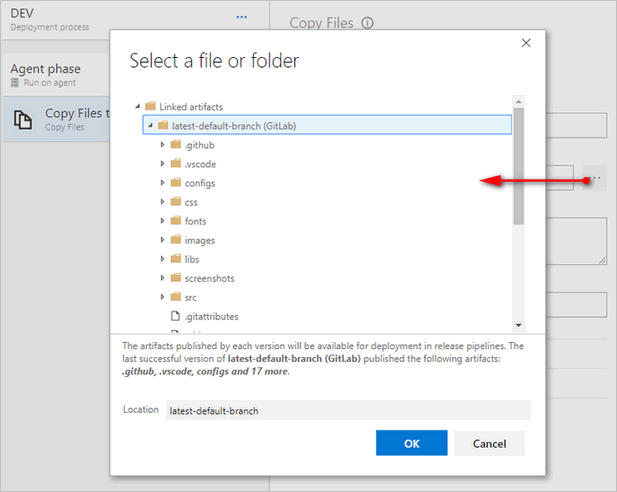Open the DEV ellipsis options menu
The height and width of the screenshot is (492, 617).
[x=241, y=17]
